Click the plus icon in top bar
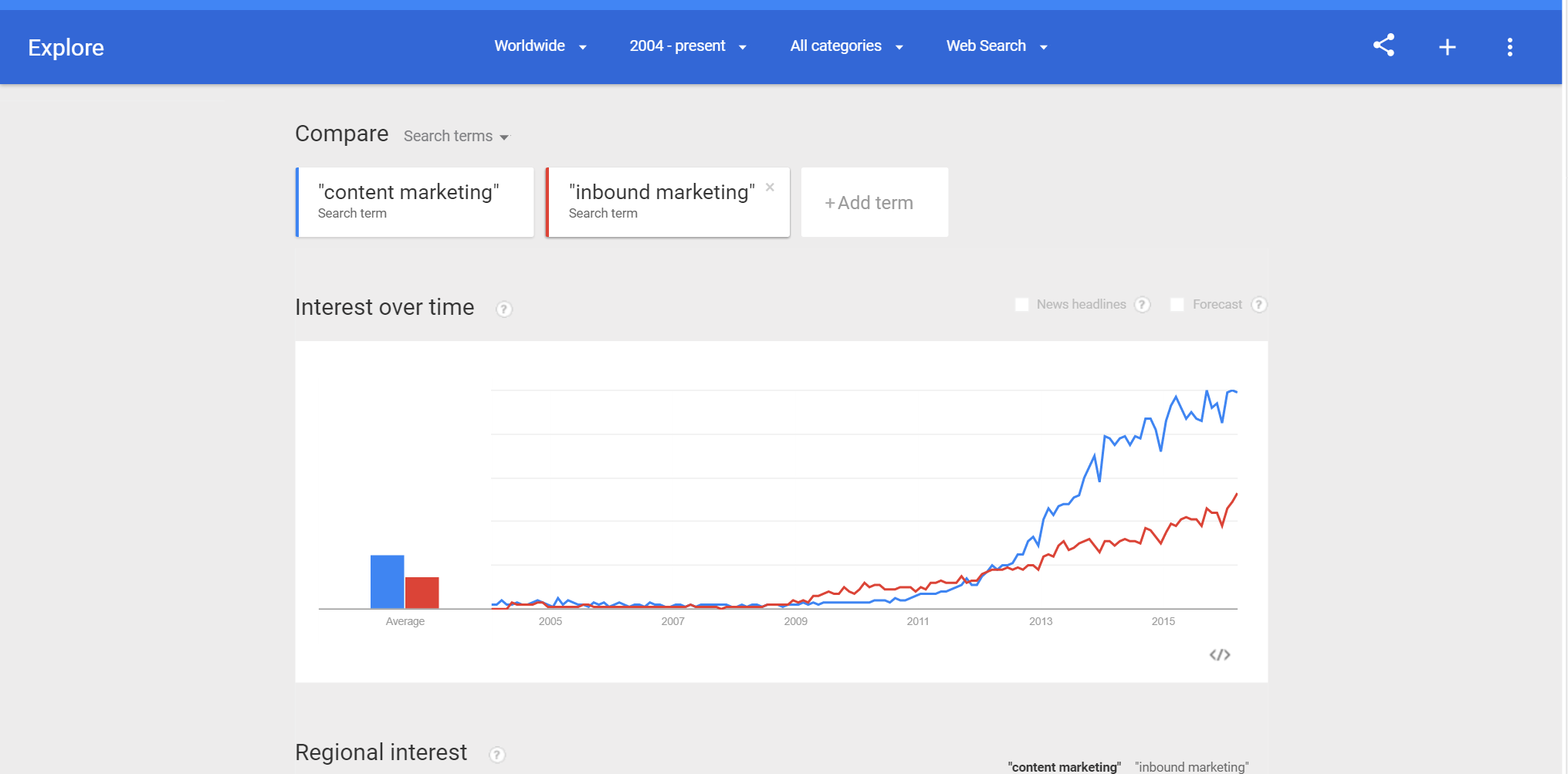Image resolution: width=1568 pixels, height=774 pixels. pos(1448,47)
